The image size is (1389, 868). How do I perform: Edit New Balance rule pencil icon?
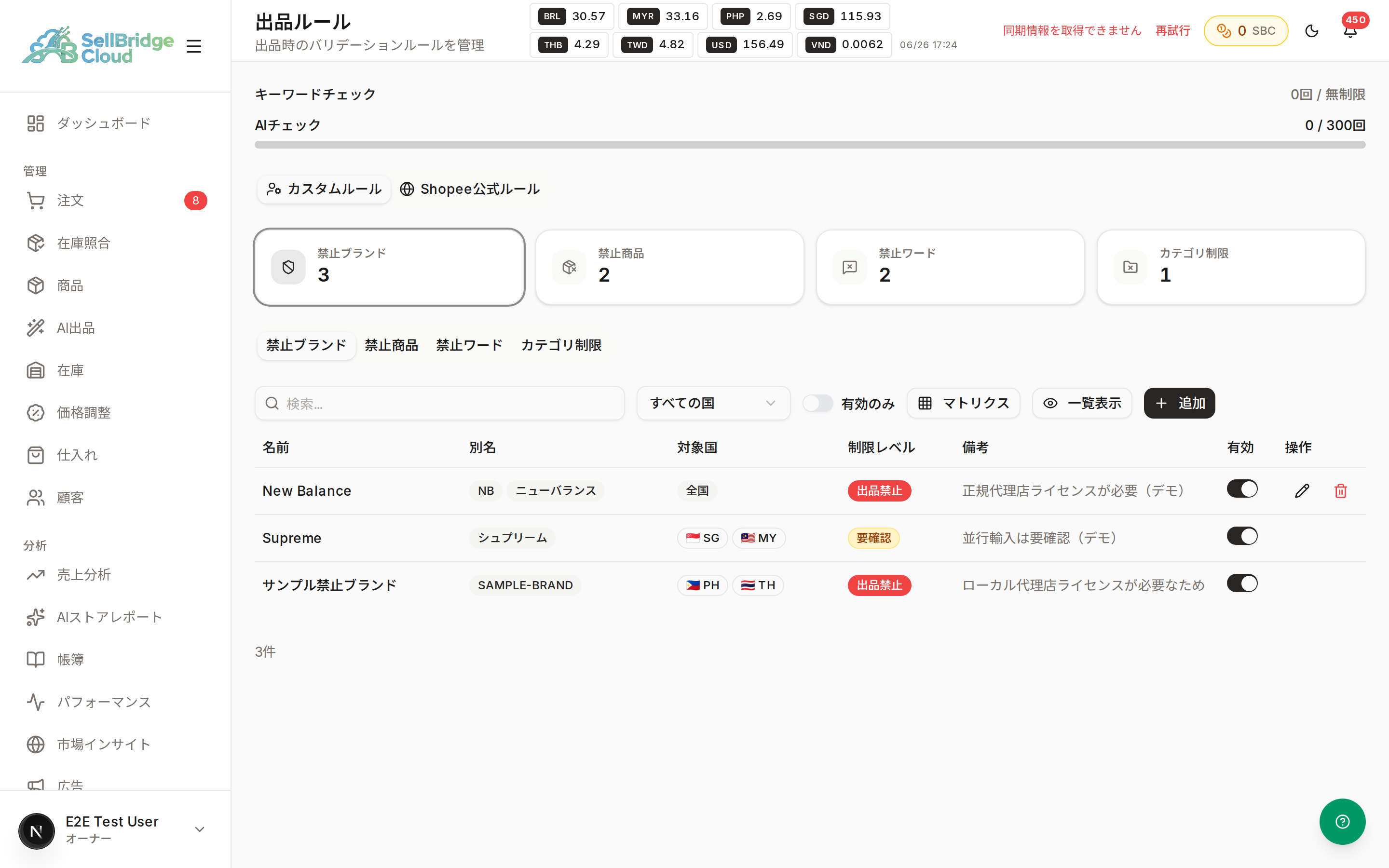(x=1302, y=491)
